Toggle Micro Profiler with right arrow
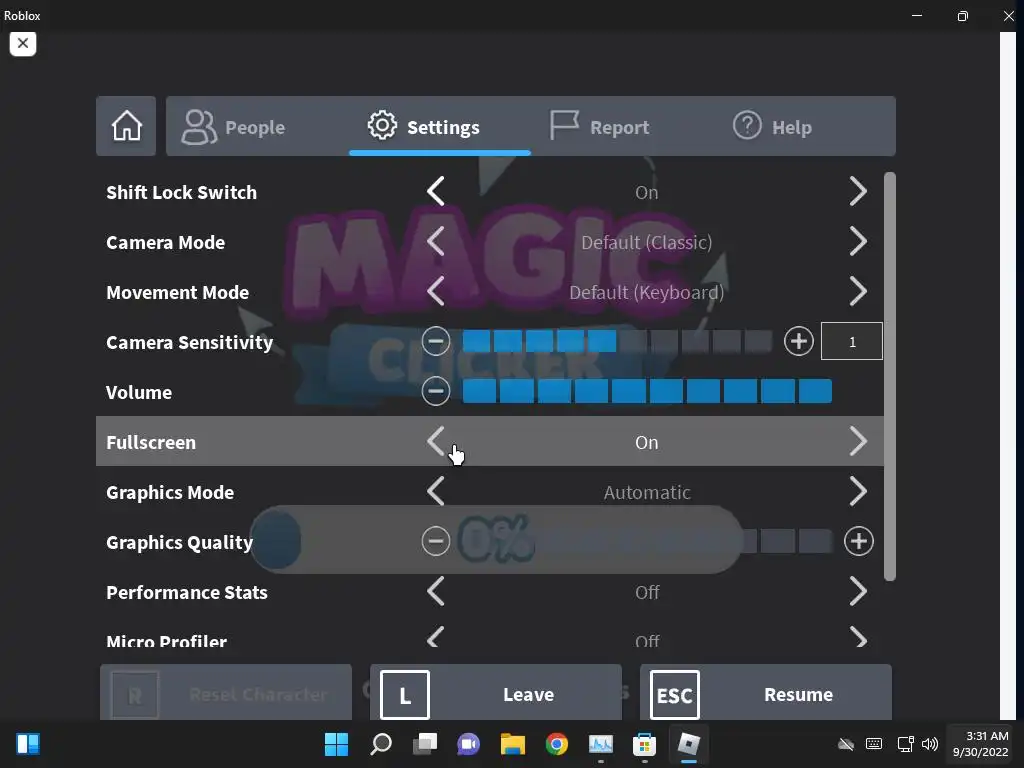Viewport: 1024px width, 768px height. (x=858, y=637)
